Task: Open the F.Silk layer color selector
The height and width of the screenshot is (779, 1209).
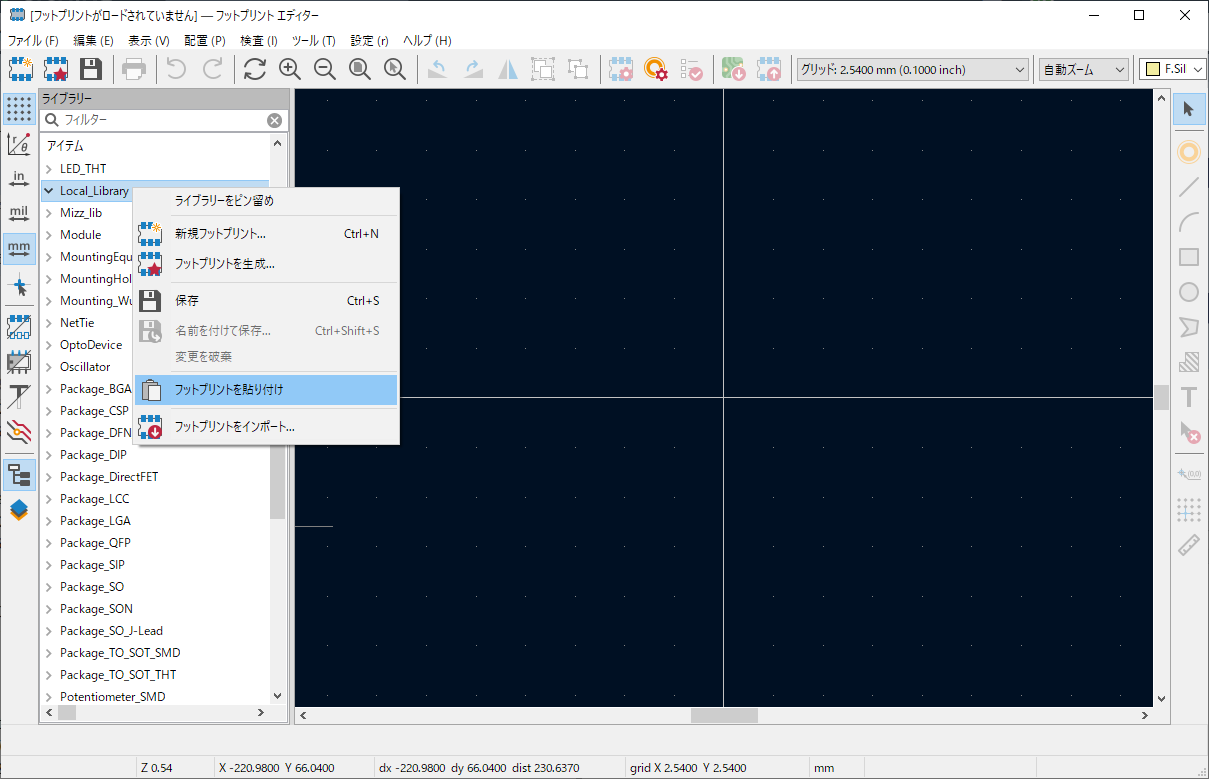Action: click(x=1173, y=69)
